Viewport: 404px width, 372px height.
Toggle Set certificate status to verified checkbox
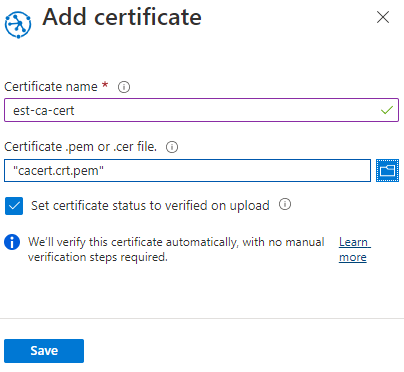[14, 206]
